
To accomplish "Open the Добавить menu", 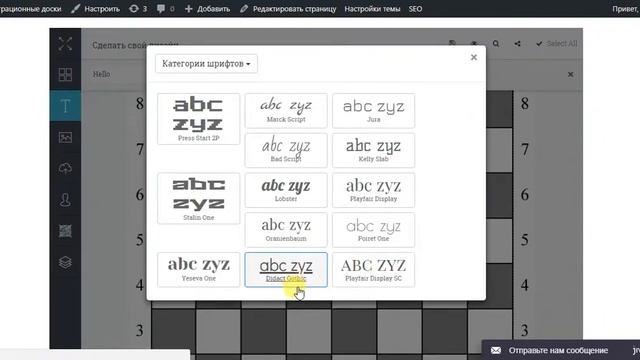I will point(207,9).
